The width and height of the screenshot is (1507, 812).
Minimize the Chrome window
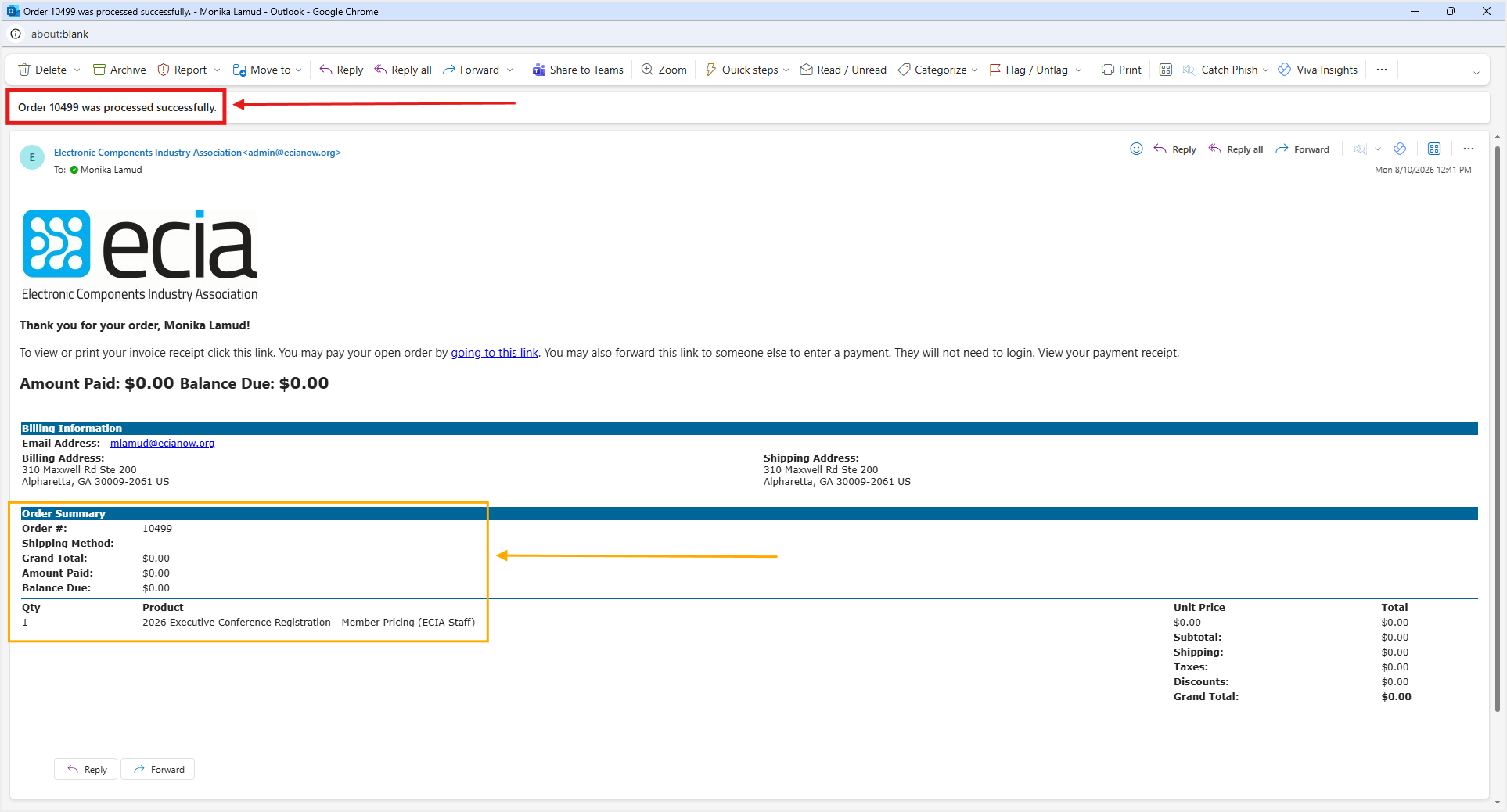1415,11
